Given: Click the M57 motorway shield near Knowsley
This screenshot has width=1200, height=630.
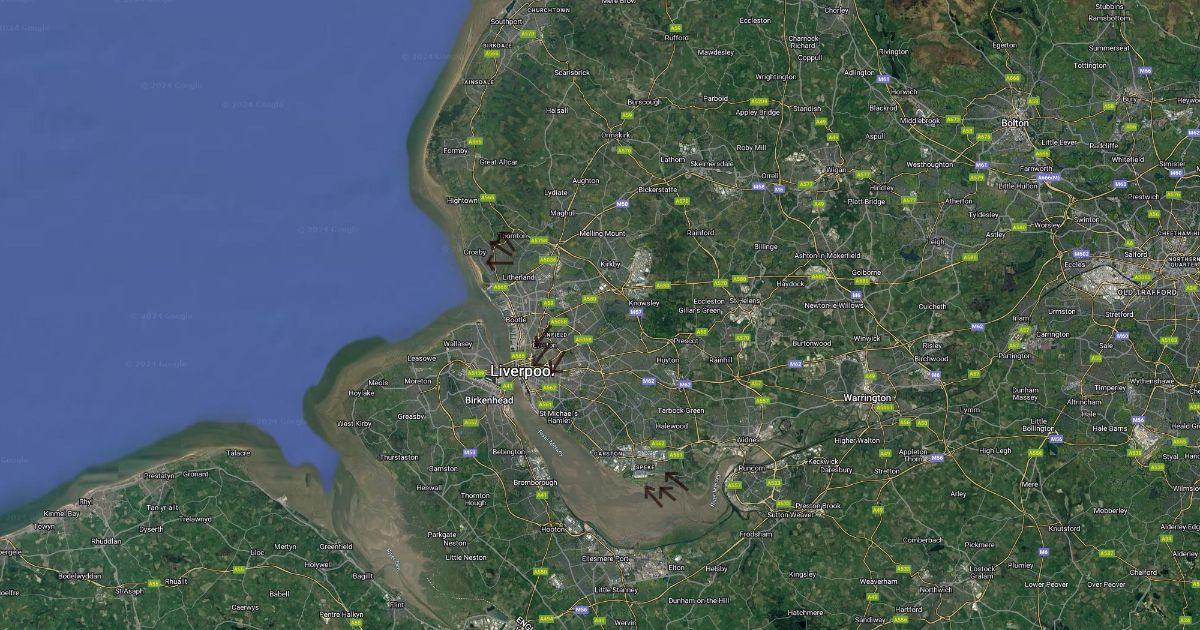Looking at the screenshot, I should [636, 312].
